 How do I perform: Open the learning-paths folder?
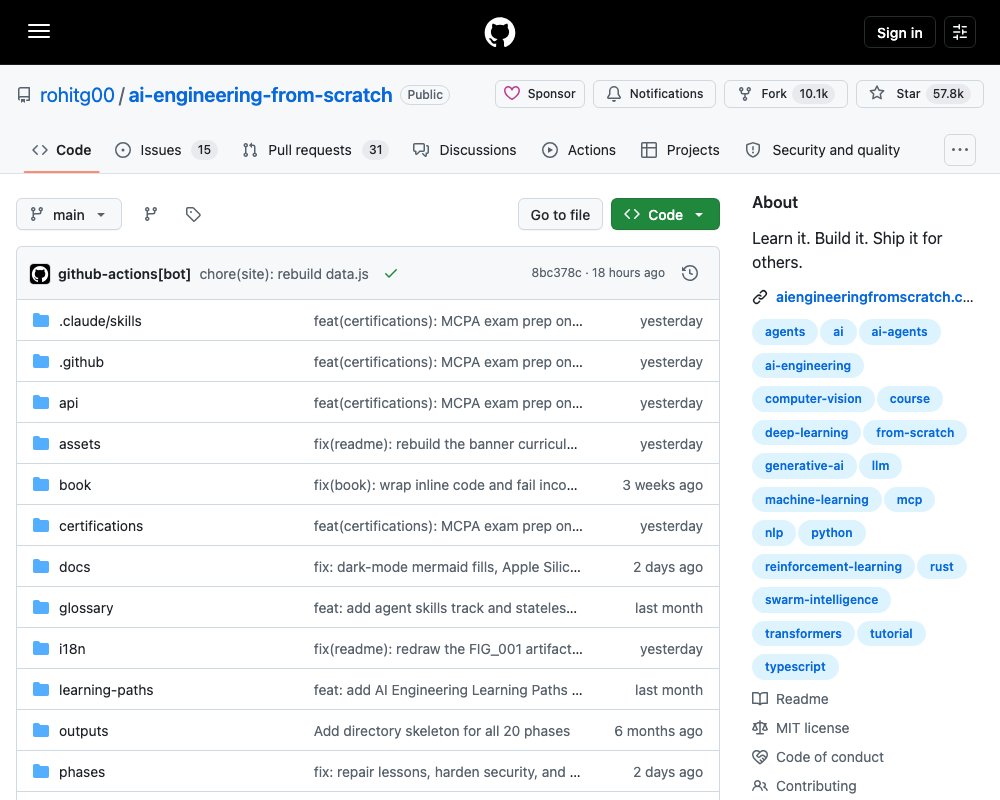coord(106,690)
